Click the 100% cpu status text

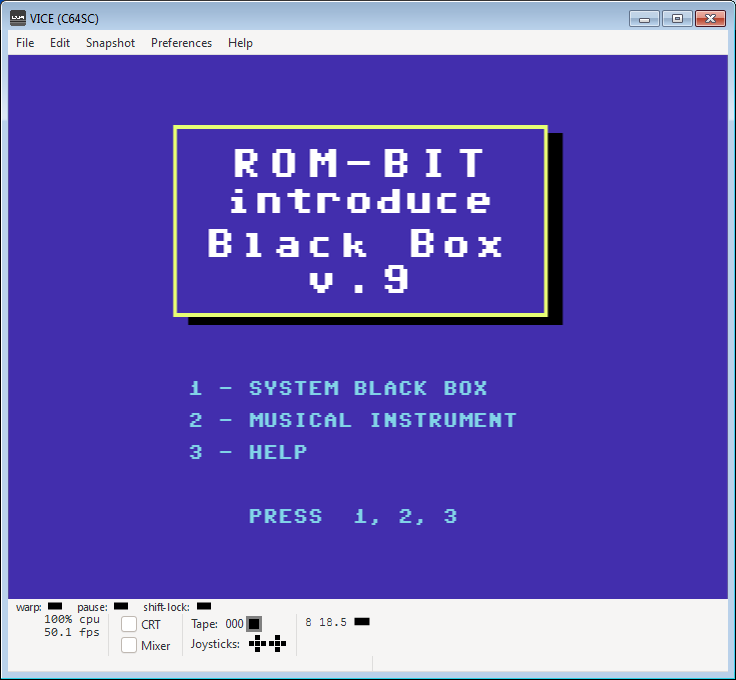pyautogui.click(x=72, y=619)
